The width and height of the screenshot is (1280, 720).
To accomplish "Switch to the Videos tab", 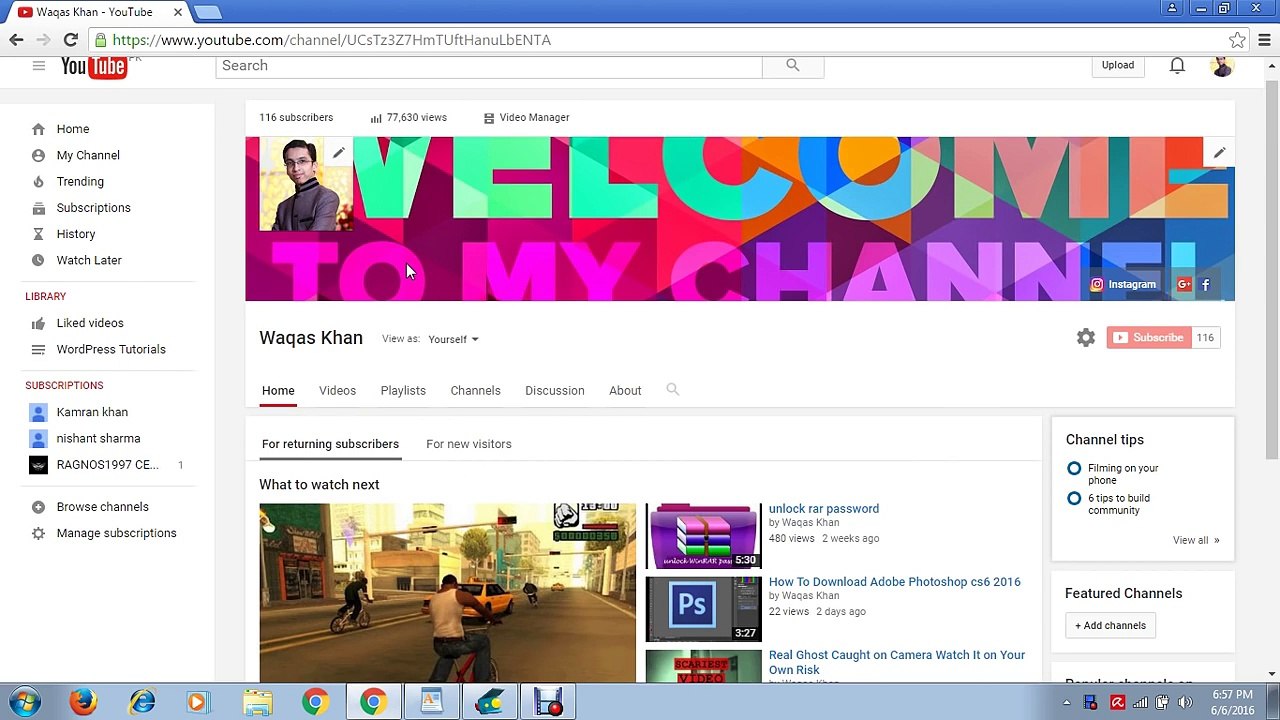I will coord(337,391).
